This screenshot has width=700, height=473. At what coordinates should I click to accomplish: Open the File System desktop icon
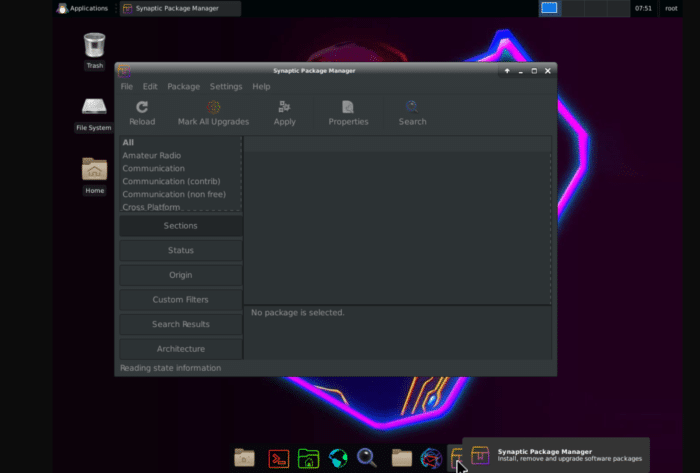tap(94, 107)
